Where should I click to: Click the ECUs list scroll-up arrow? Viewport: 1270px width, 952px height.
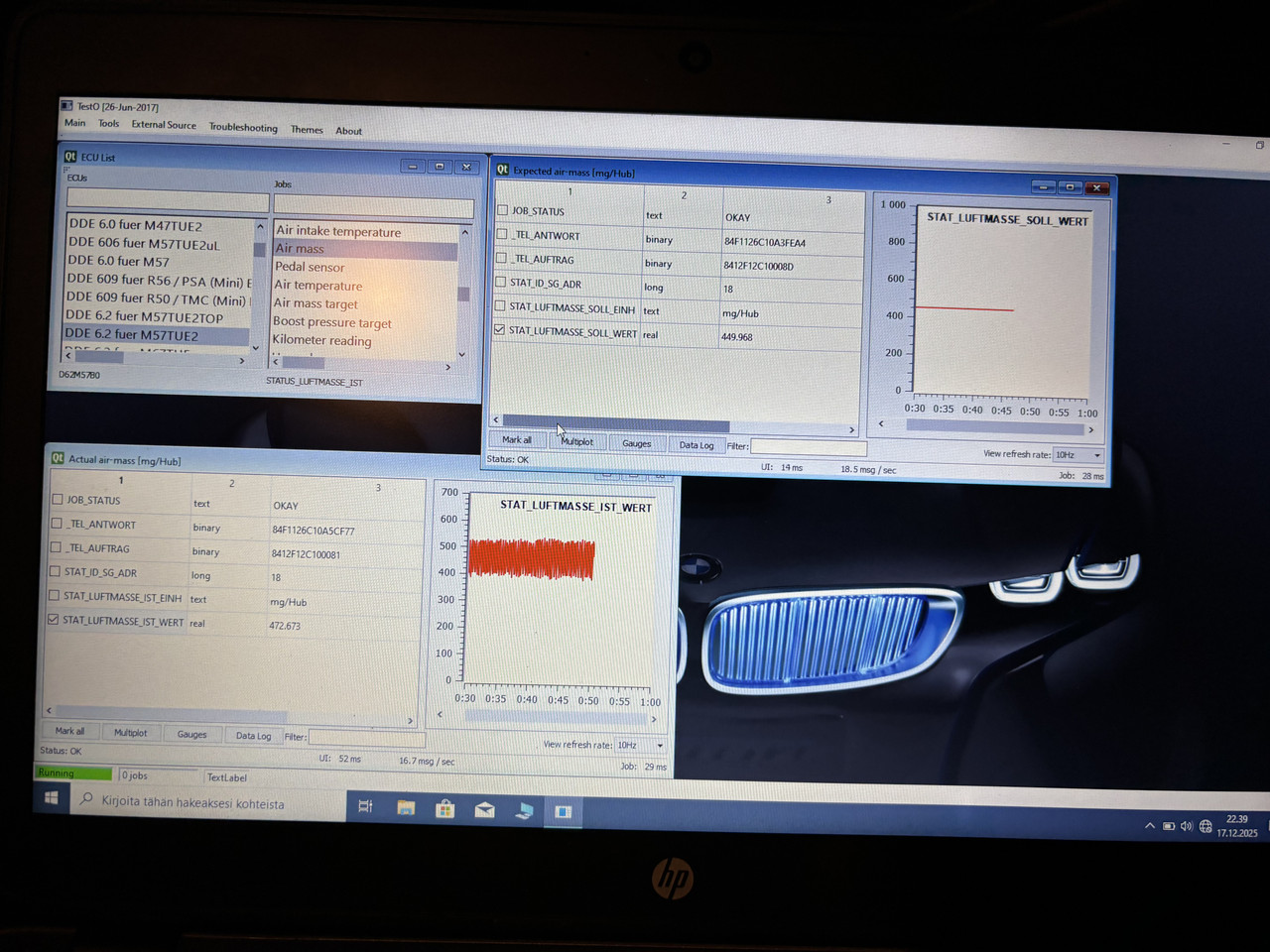click(260, 226)
